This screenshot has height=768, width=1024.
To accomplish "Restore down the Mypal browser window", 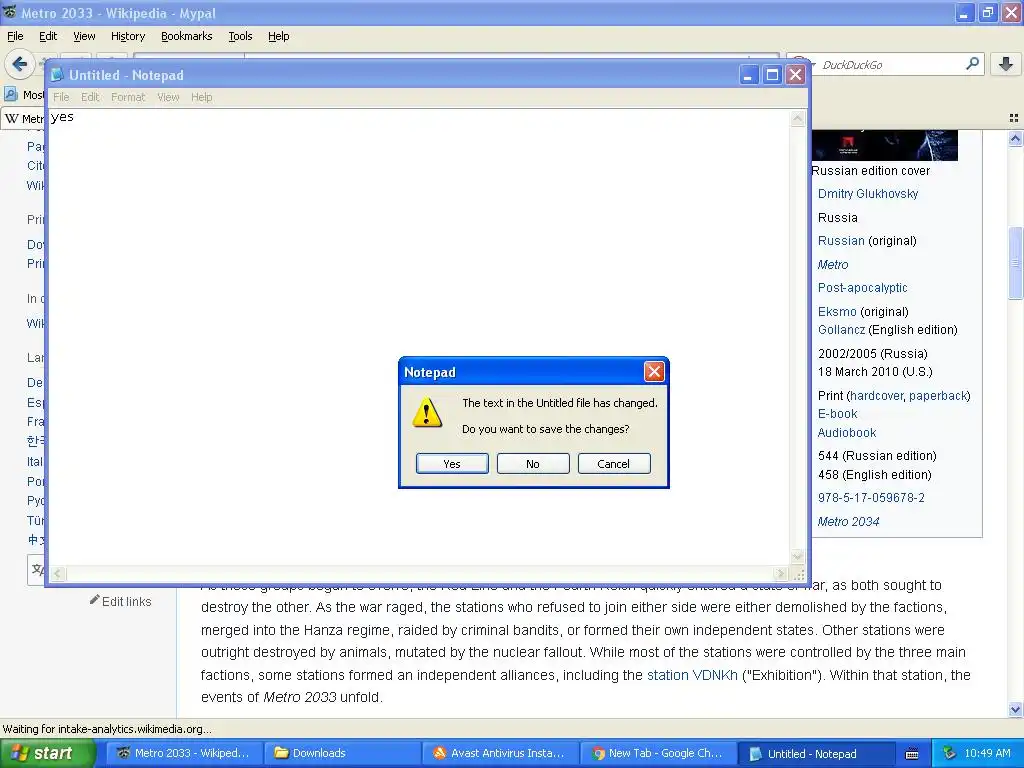I will tap(988, 12).
